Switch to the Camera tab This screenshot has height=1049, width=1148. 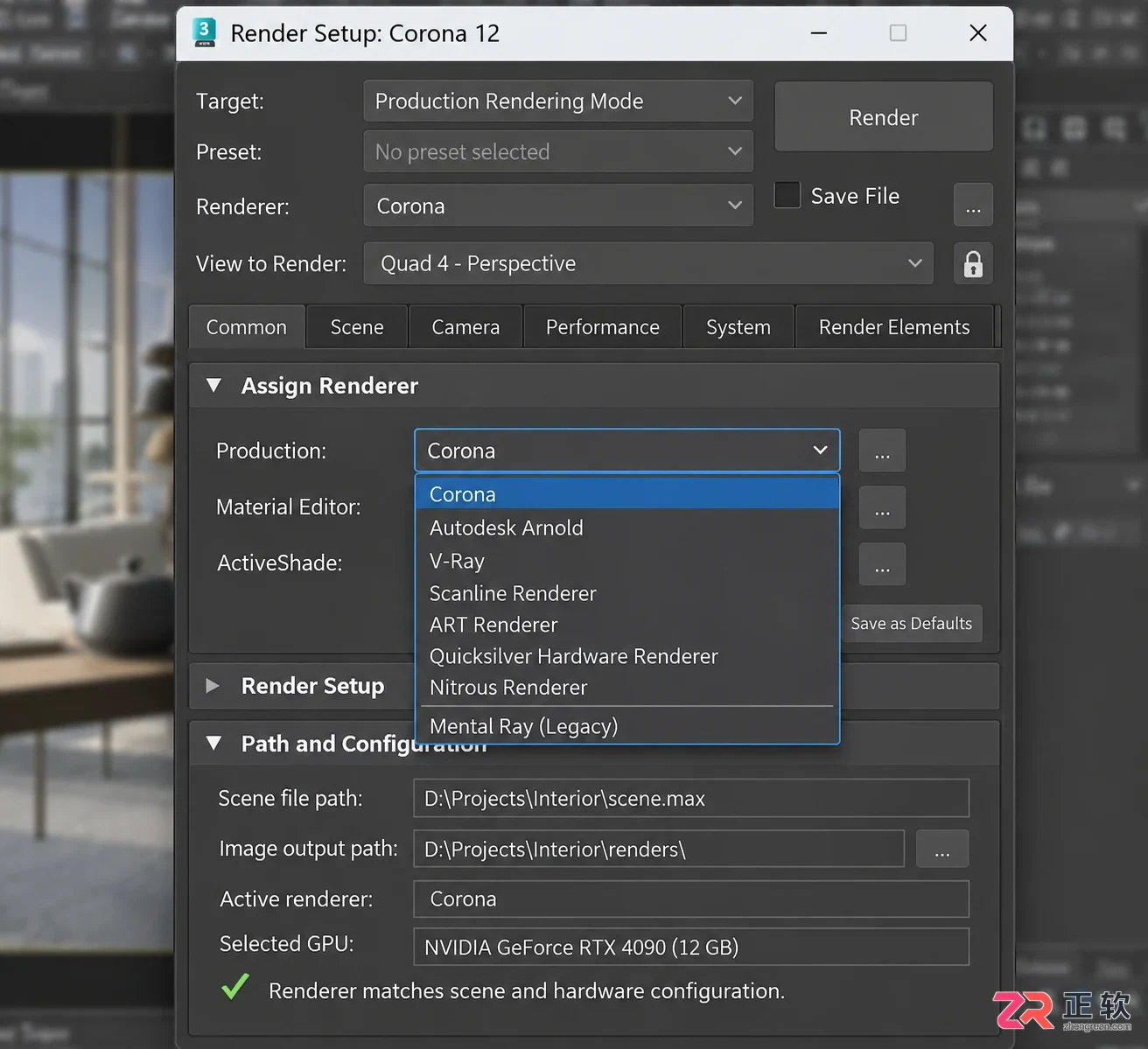pos(465,327)
